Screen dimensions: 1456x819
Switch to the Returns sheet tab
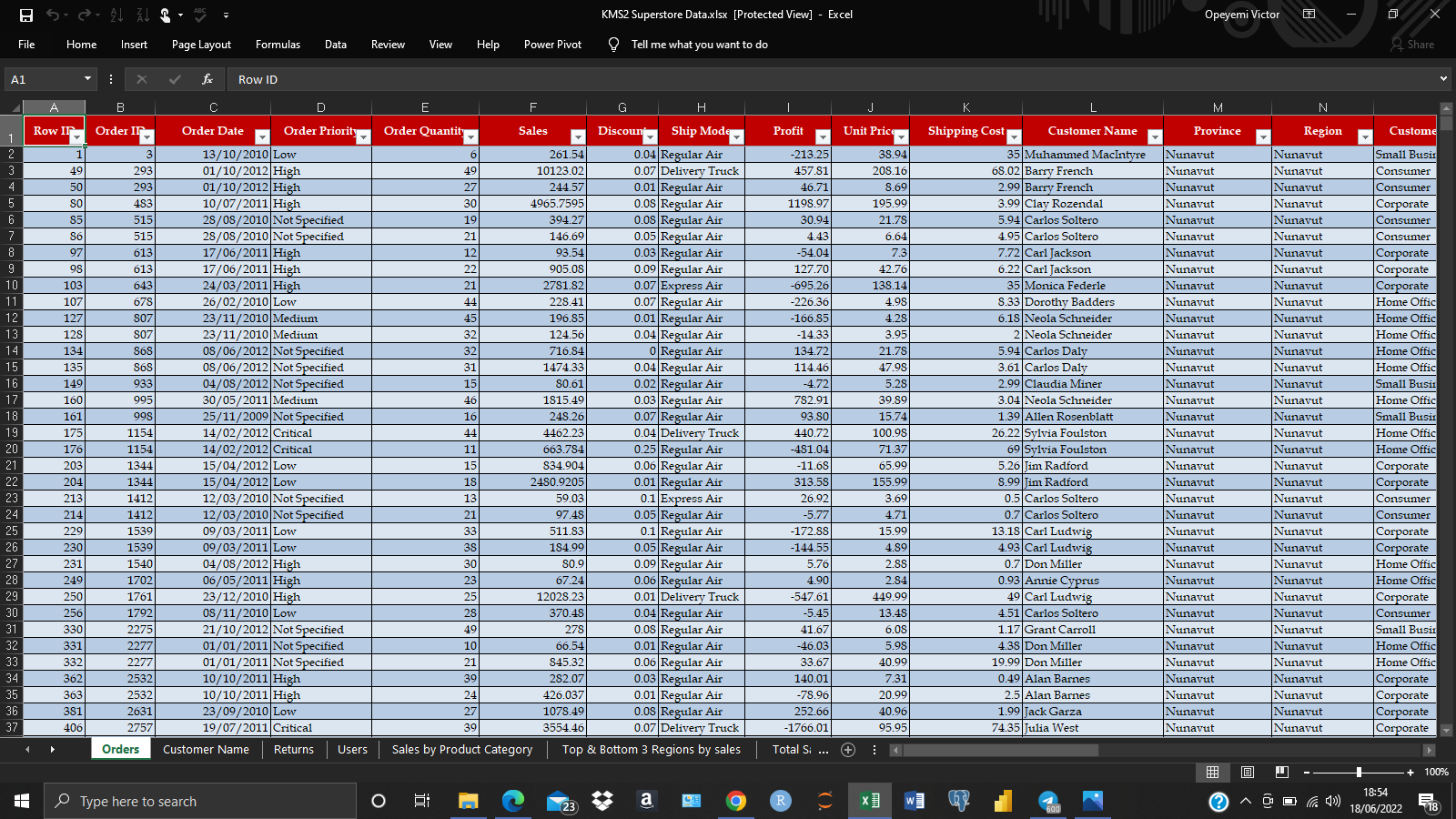[293, 749]
